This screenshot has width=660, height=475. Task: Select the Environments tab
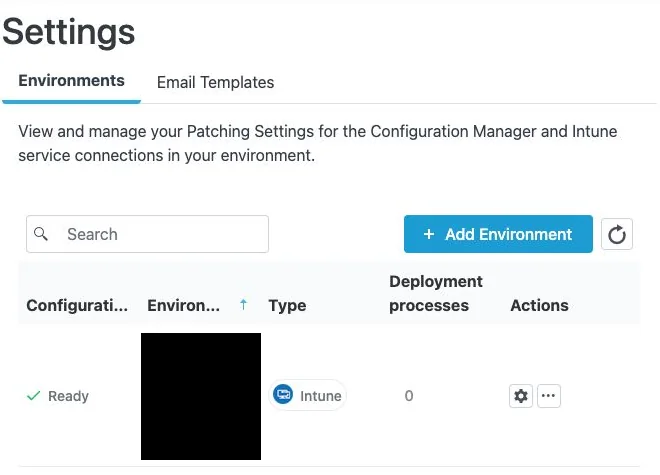click(x=72, y=81)
